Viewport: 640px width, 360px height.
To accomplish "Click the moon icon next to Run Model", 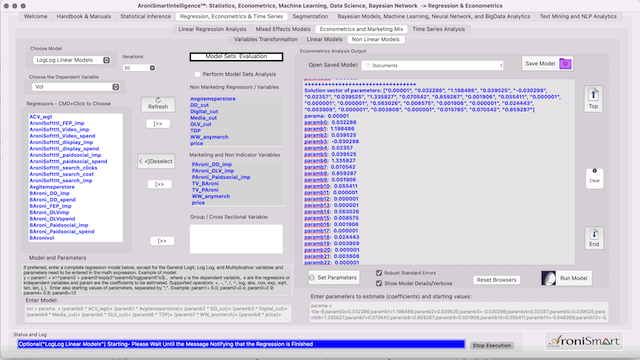I will [548, 278].
